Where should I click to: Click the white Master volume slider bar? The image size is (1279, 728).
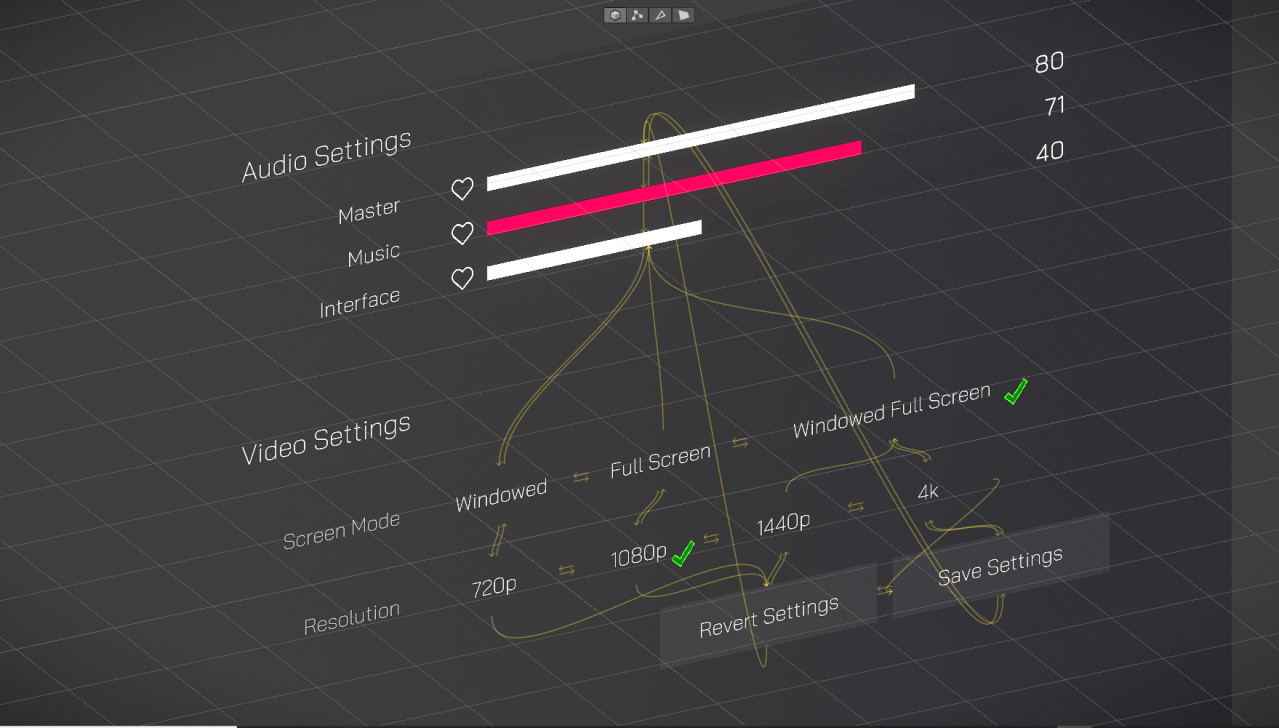(x=700, y=137)
